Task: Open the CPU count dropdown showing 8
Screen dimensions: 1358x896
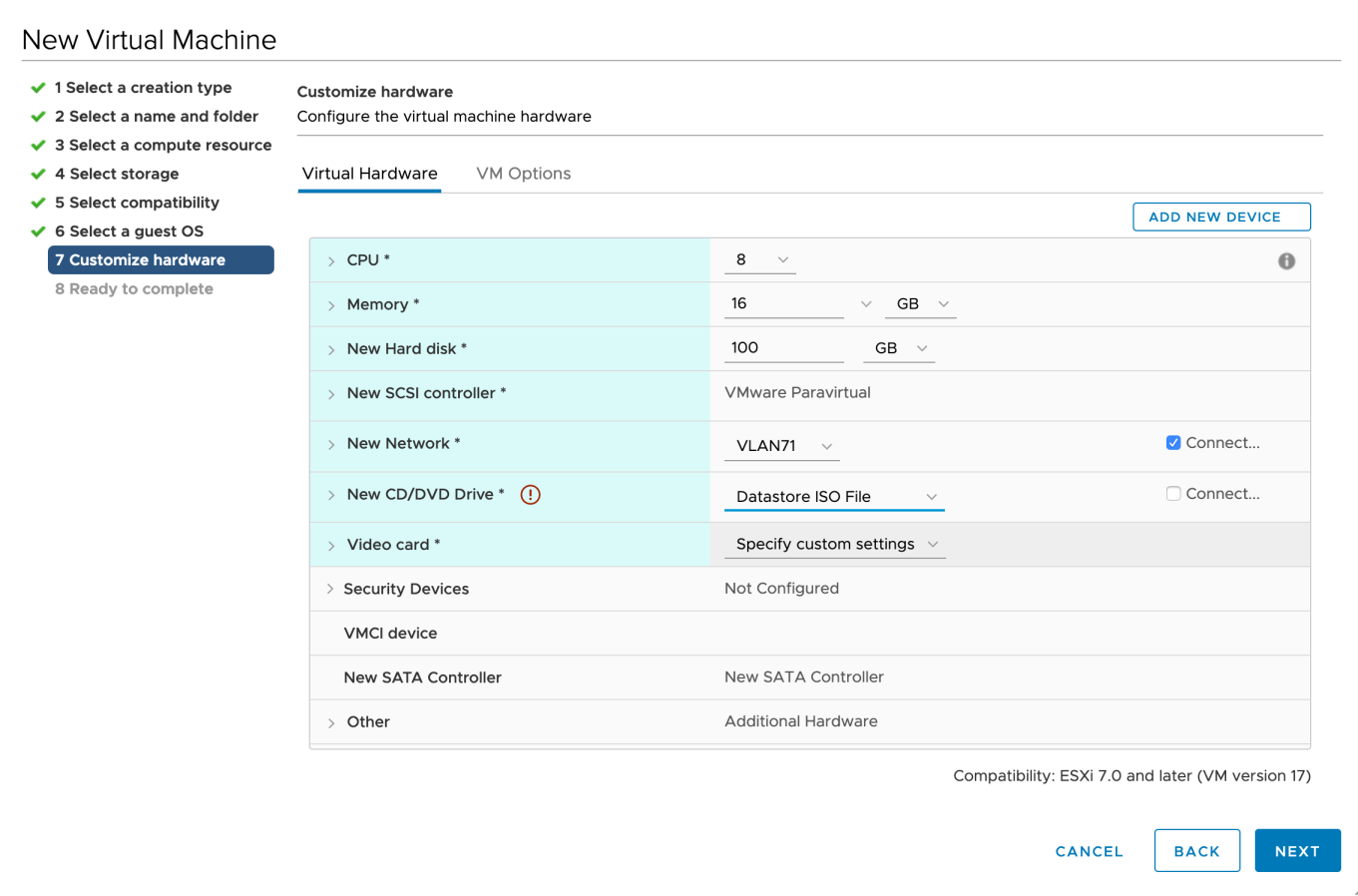Action: point(759,259)
